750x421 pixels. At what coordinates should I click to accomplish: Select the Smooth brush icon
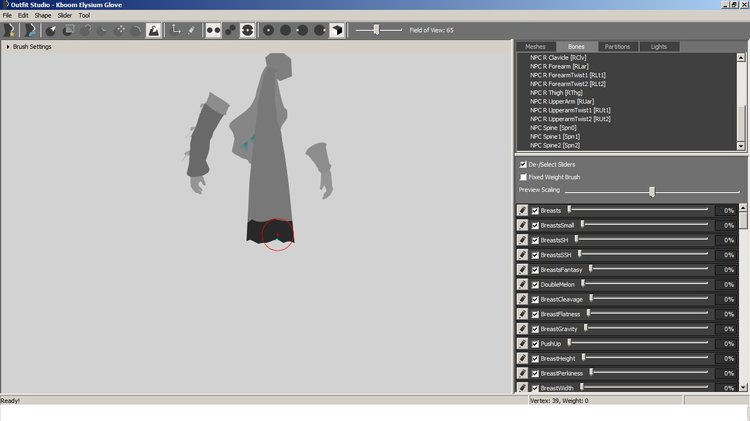(136, 30)
